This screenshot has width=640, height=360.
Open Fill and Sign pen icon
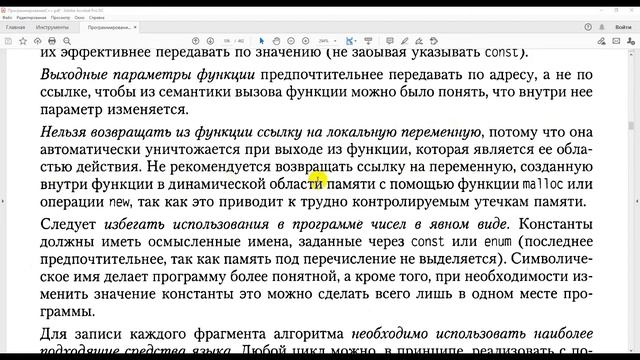601,41
